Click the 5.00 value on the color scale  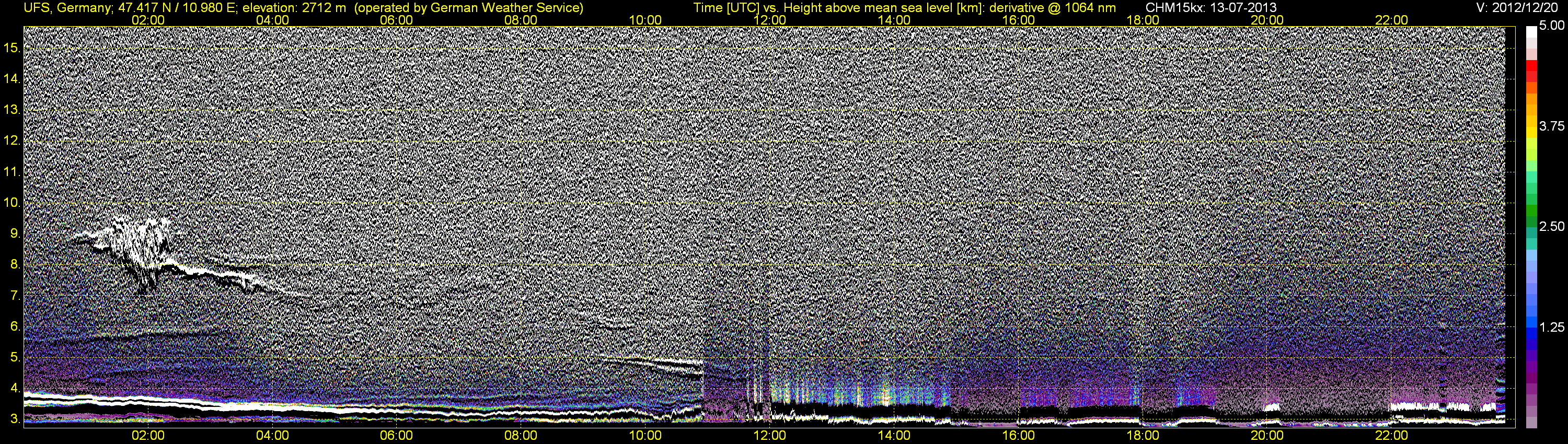click(1552, 26)
